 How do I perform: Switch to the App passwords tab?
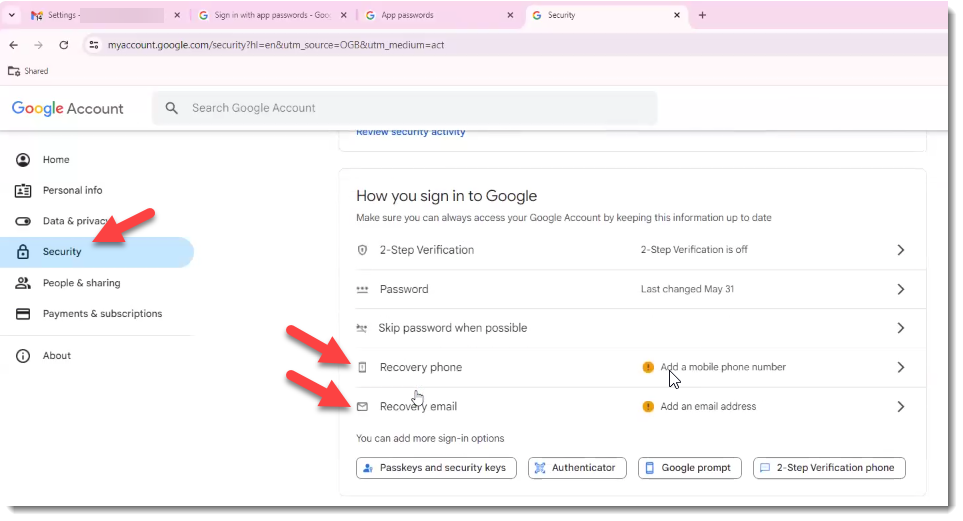point(439,15)
